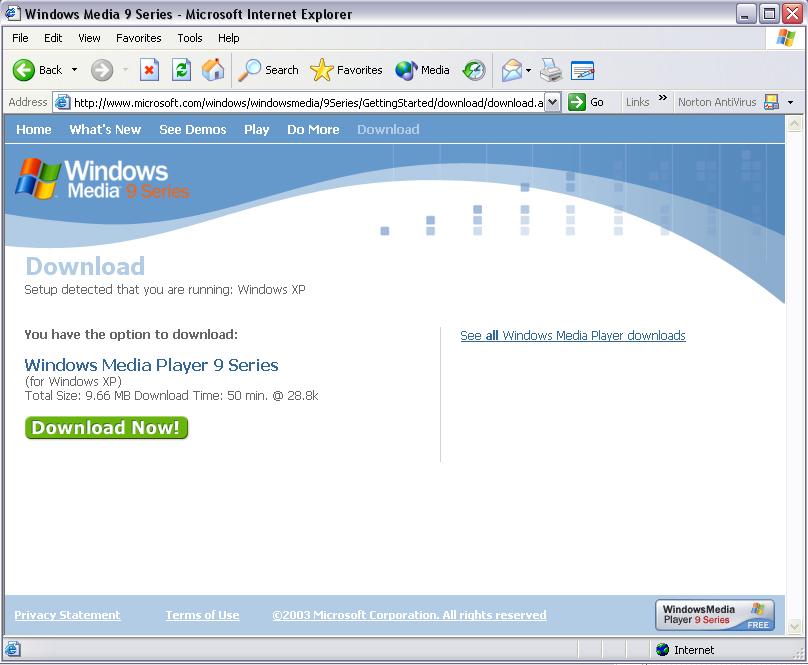Click 'You have the option to download:' text

click(131, 335)
